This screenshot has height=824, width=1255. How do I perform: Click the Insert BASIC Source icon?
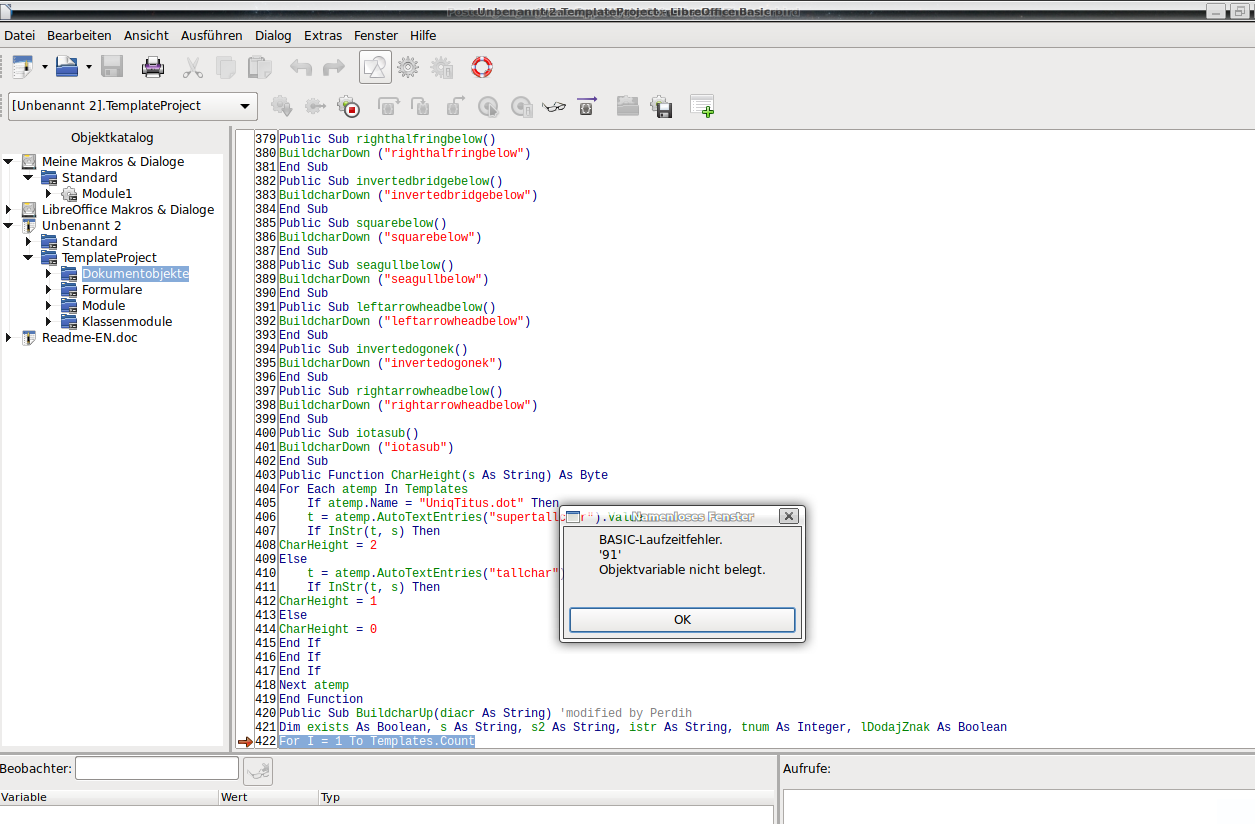point(627,106)
